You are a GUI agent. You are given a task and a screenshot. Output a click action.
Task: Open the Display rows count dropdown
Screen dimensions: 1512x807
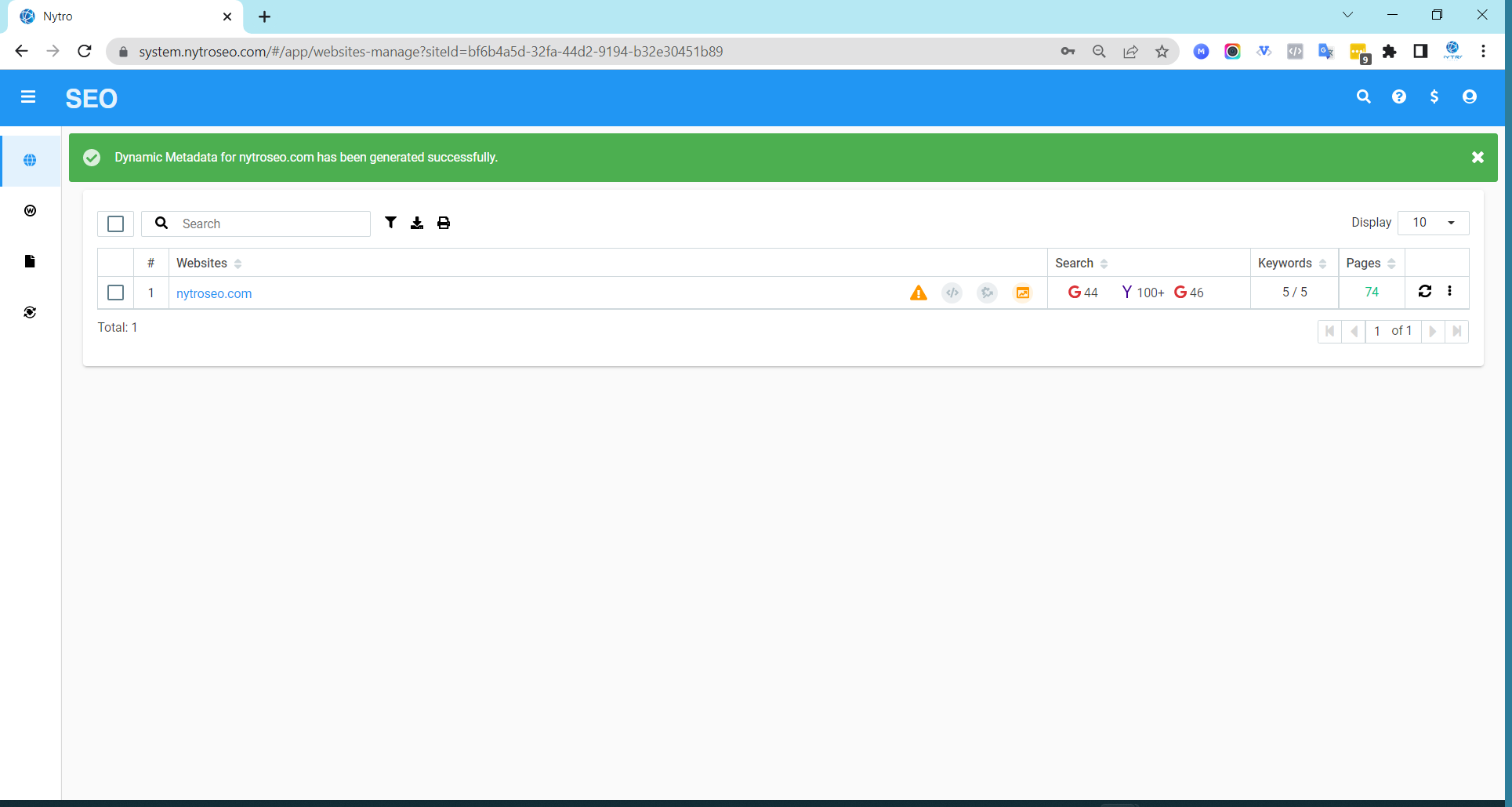(1433, 223)
